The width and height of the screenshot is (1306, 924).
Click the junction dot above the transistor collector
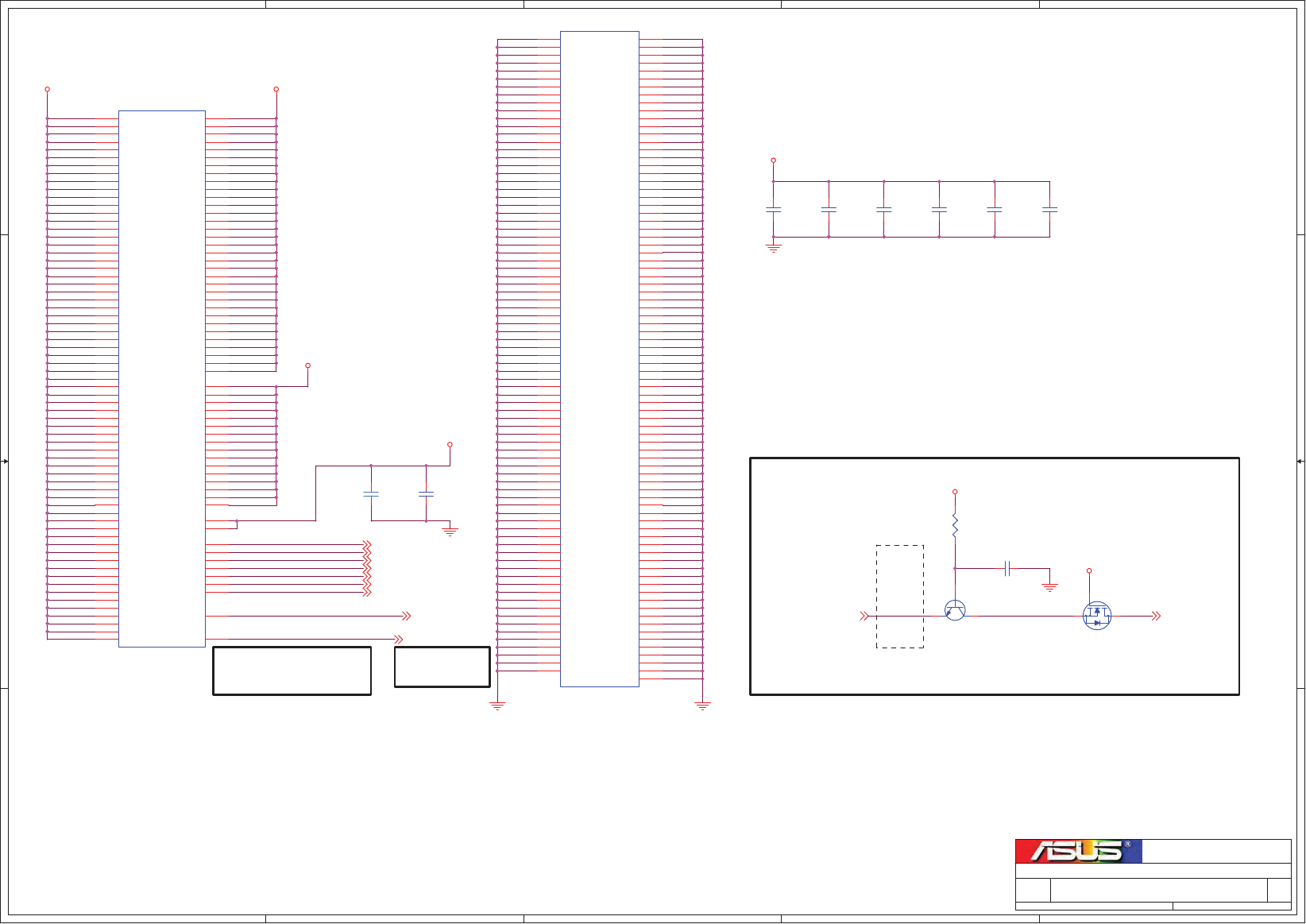955,568
